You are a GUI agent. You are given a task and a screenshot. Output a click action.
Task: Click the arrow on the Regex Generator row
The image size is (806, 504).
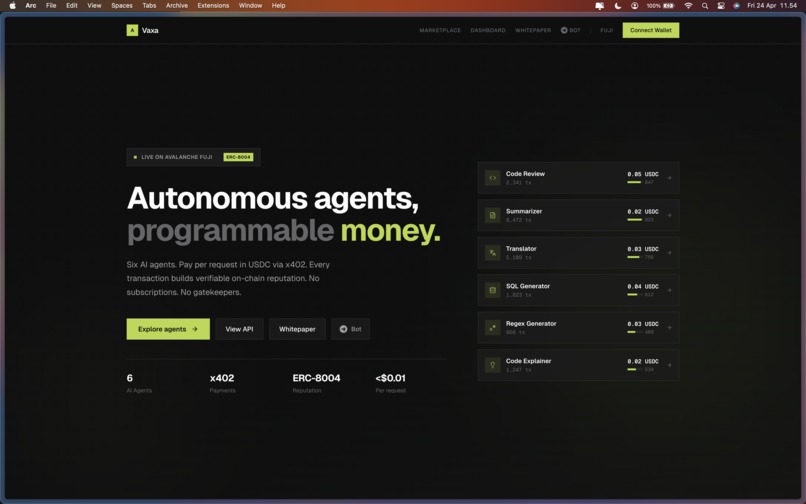point(669,328)
